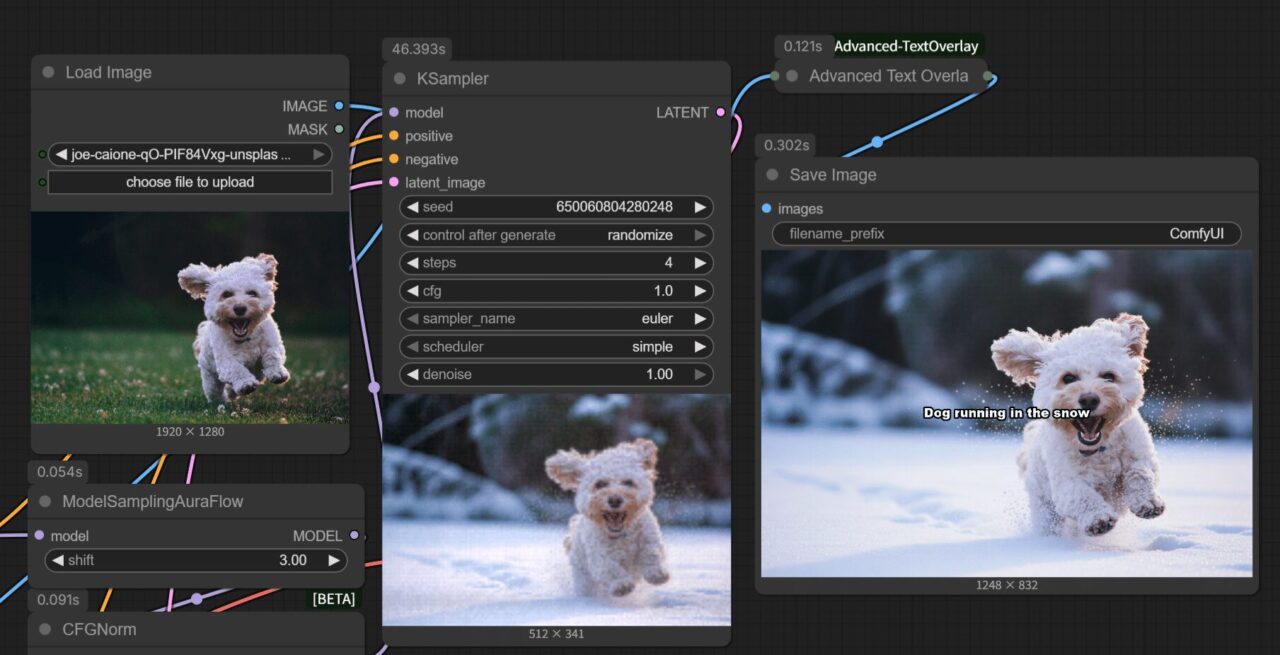Increase steps with the right arrow
Screen dimensions: 1280x655
pyautogui.click(x=701, y=263)
